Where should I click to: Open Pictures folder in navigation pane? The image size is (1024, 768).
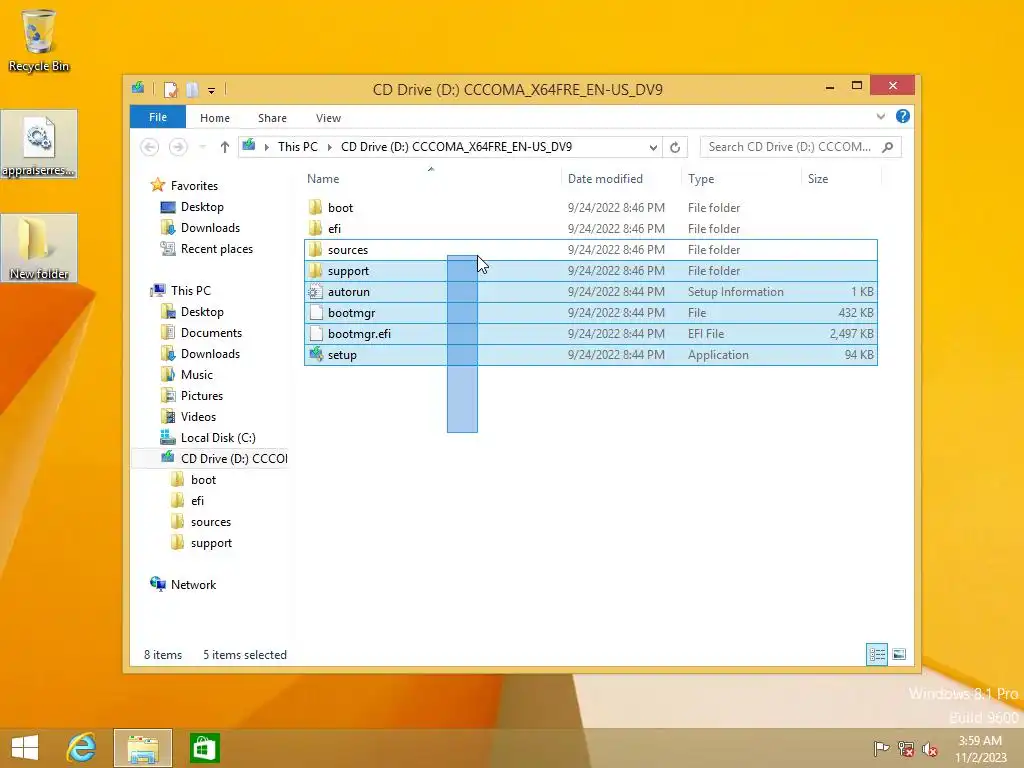click(202, 396)
